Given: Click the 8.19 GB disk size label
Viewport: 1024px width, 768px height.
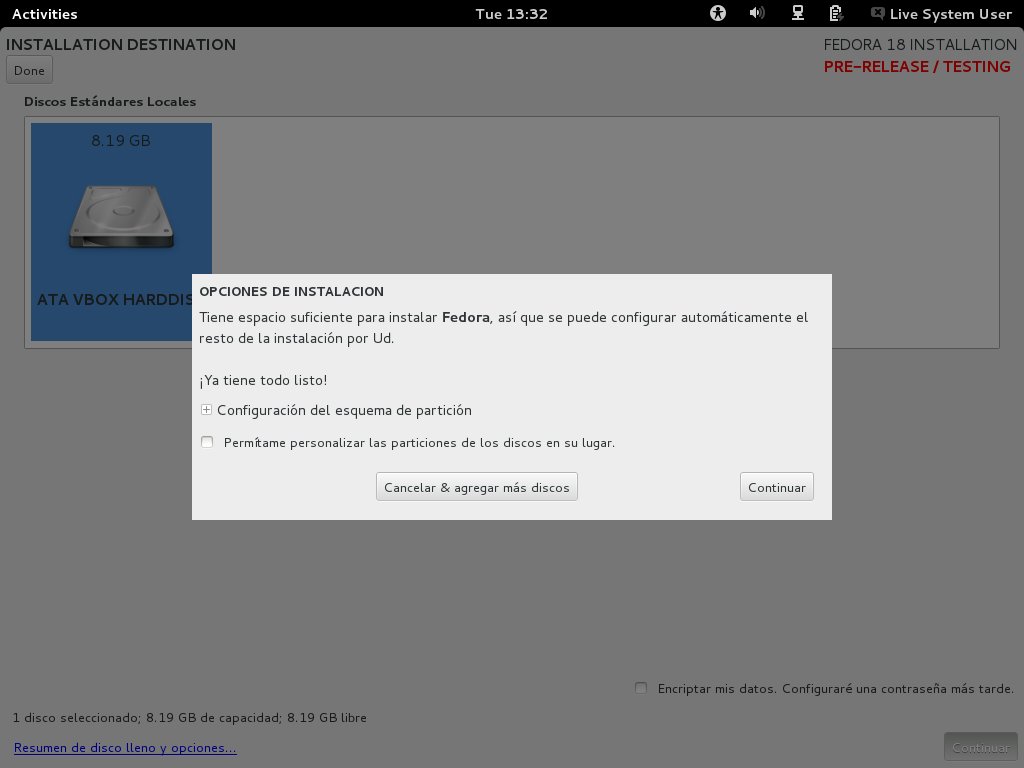Looking at the screenshot, I should point(121,141).
